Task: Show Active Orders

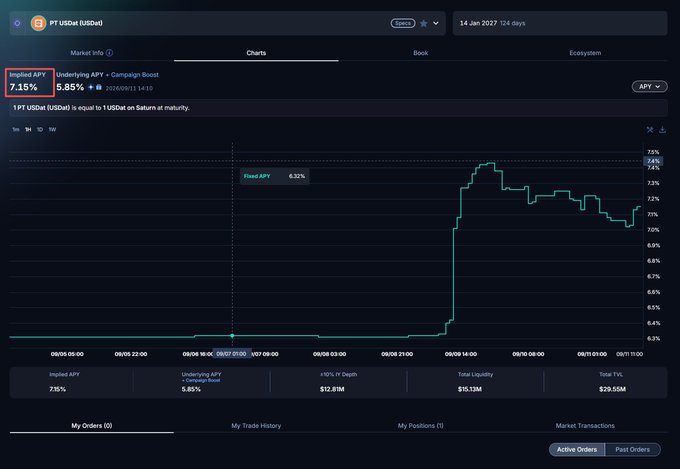Action: tap(577, 449)
